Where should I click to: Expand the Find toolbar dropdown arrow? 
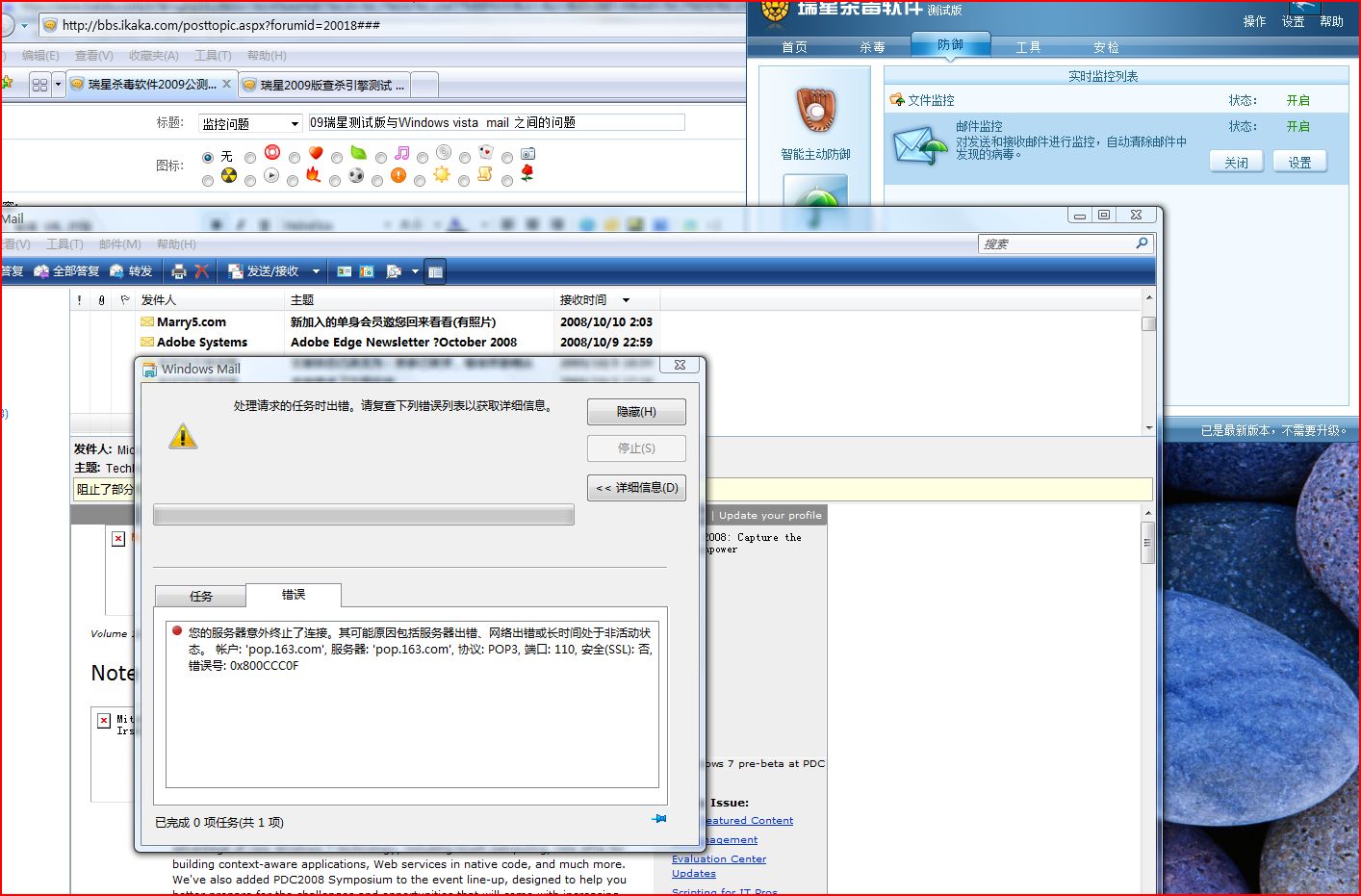click(x=415, y=271)
